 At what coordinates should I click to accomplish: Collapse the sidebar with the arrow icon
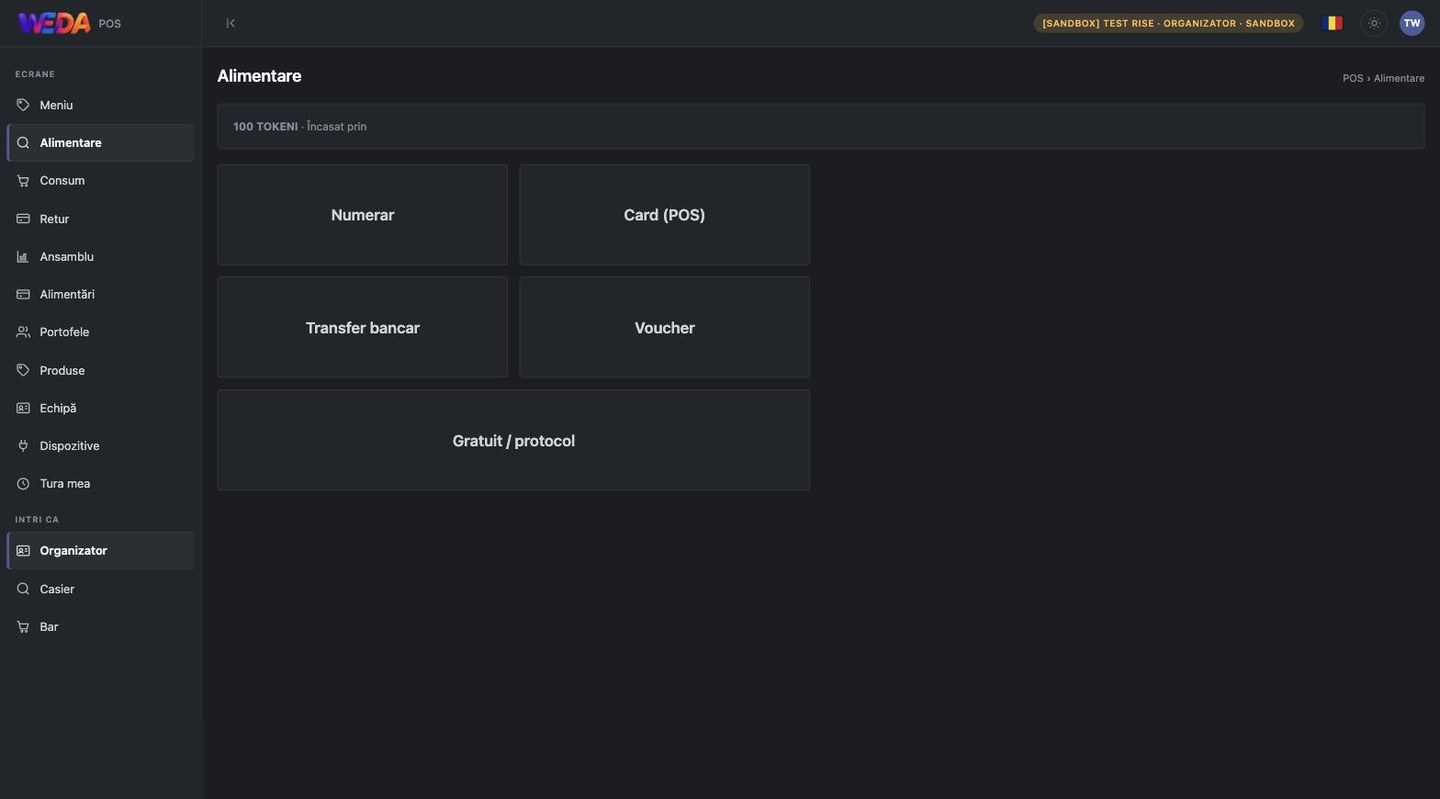coord(230,23)
